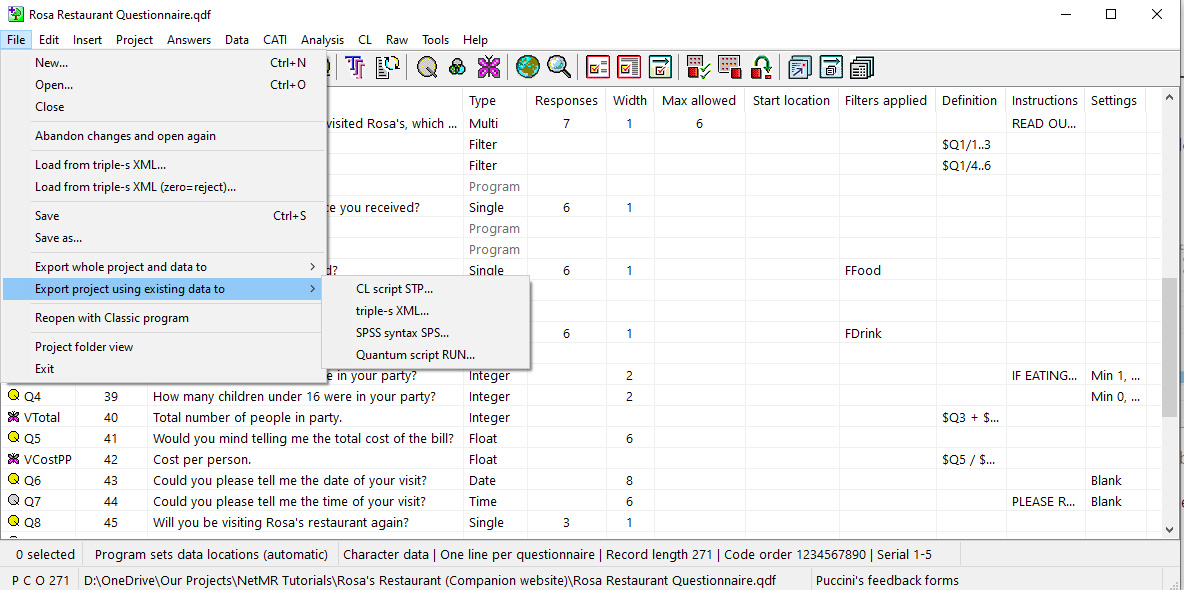Viewport: 1184px width, 590px height.
Task: Open the Analysis menu
Action: coord(322,40)
